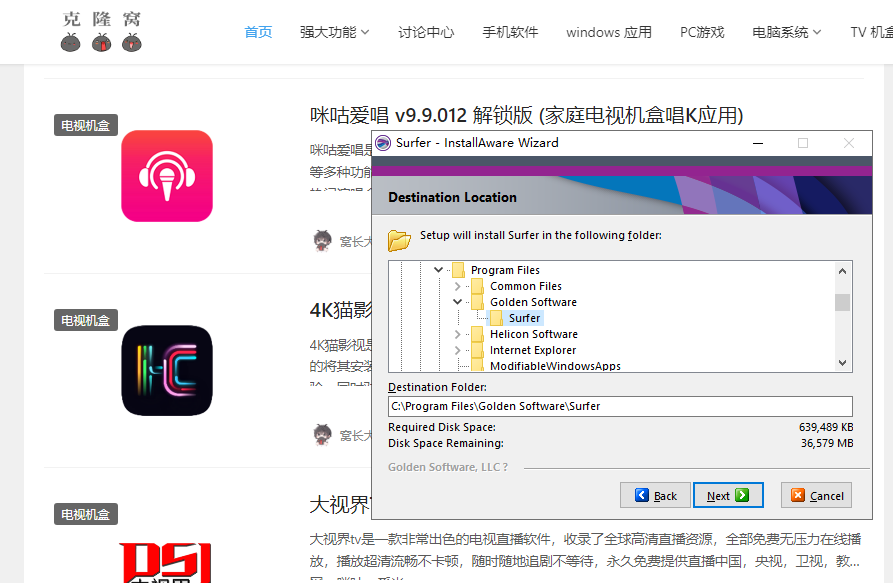Click the folder tree scrollbar thumb
Screen dimensions: 893x583
pos(842,302)
